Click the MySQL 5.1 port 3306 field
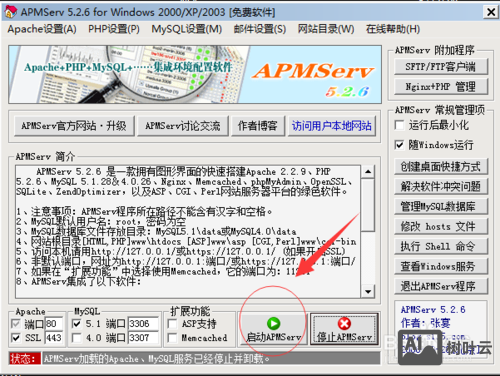 point(143,324)
